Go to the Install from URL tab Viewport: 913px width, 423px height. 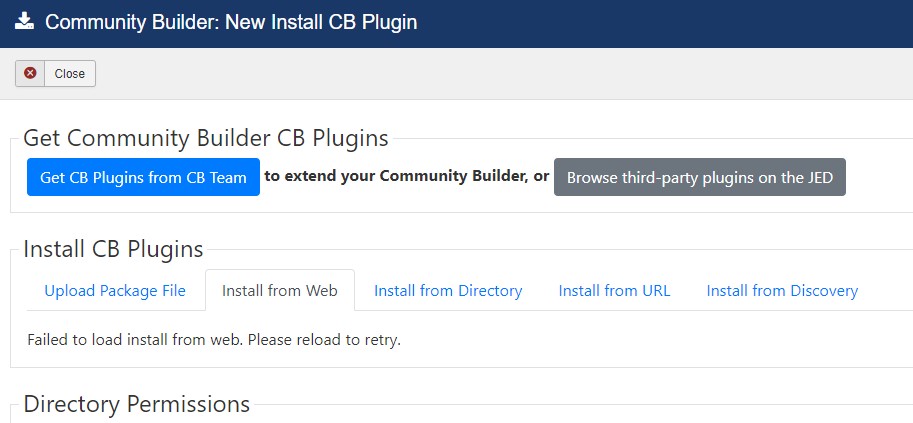[614, 290]
